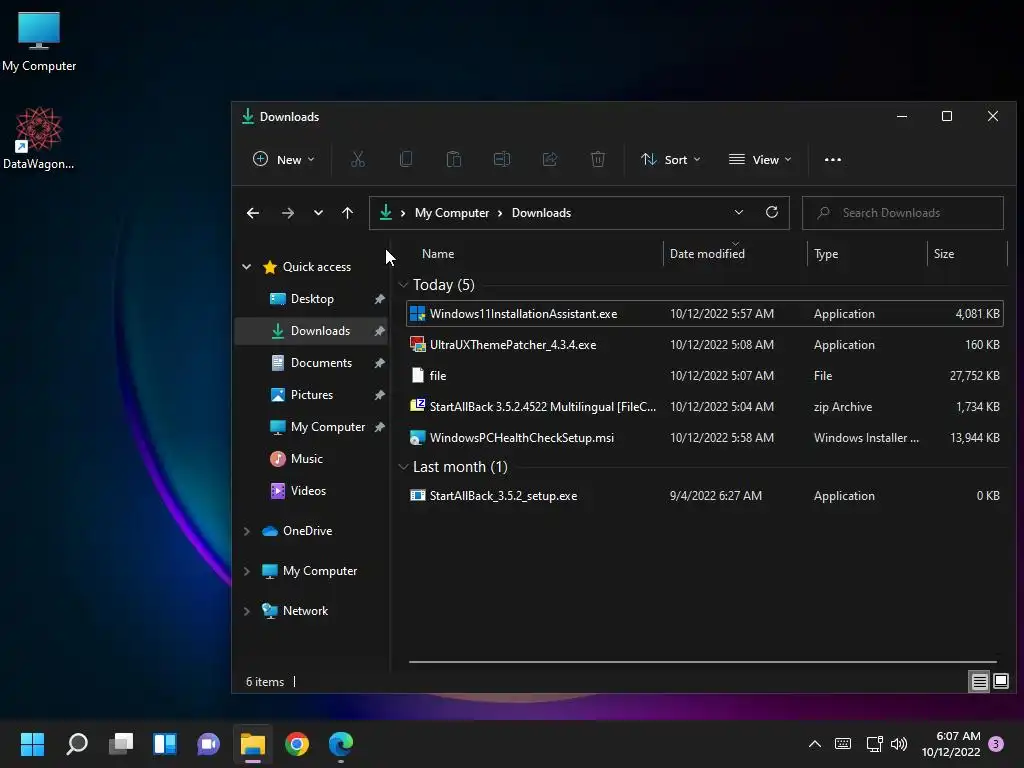Open the New dropdown menu
This screenshot has height=768, width=1024.
[x=283, y=159]
